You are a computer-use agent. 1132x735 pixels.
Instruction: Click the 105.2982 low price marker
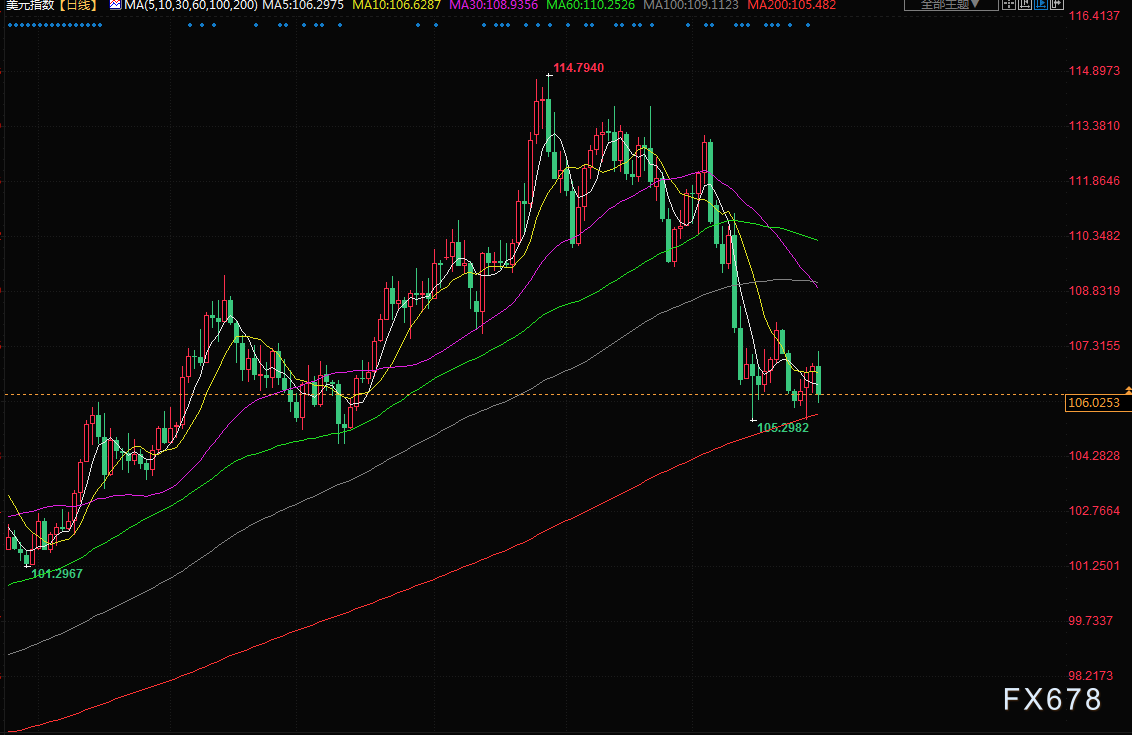pos(783,427)
